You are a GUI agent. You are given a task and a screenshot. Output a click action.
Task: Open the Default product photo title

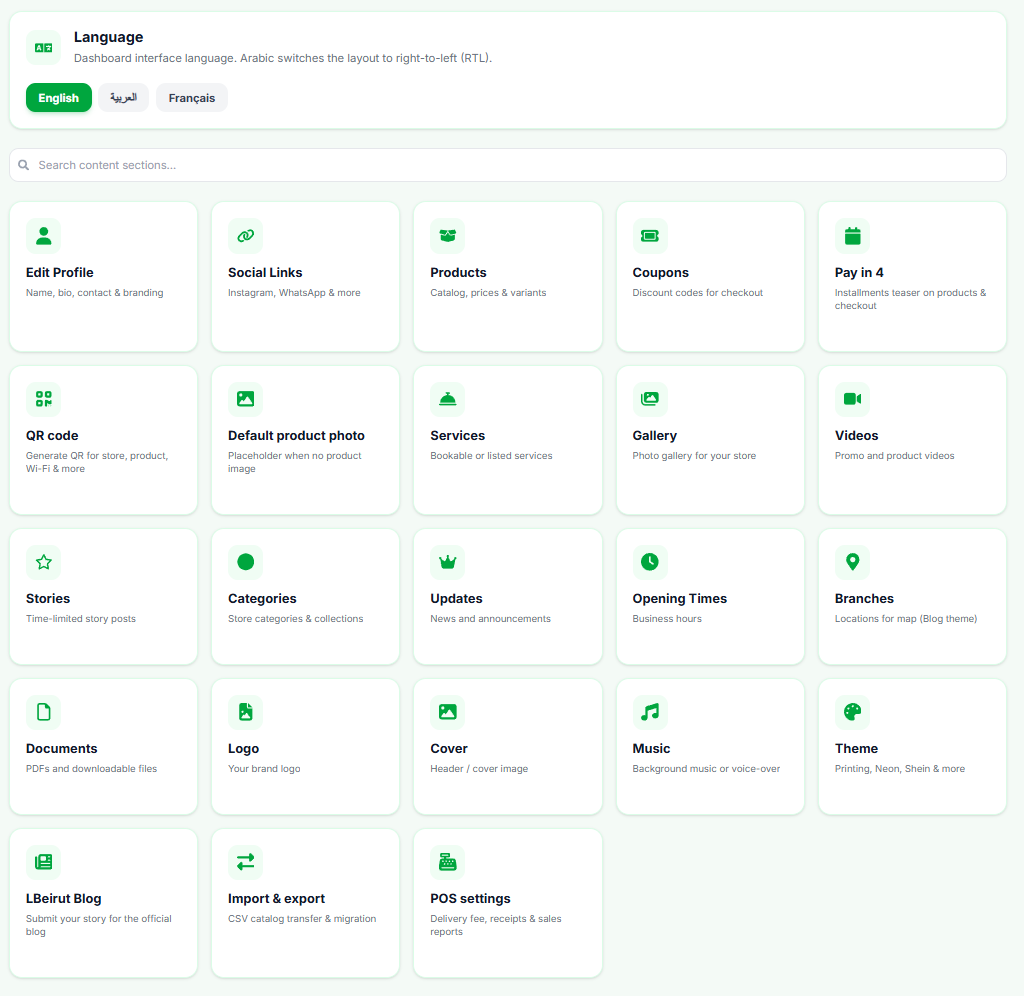click(x=296, y=436)
